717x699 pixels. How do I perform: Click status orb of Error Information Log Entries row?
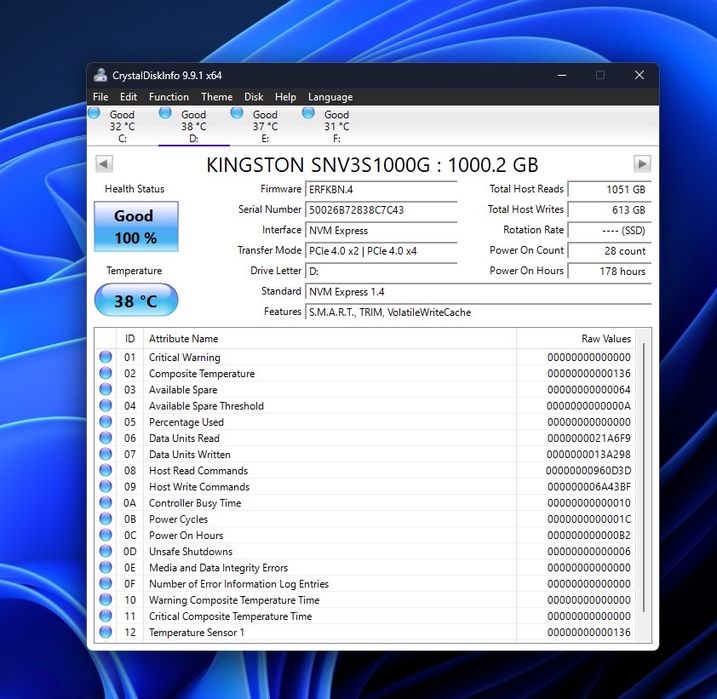[x=106, y=583]
